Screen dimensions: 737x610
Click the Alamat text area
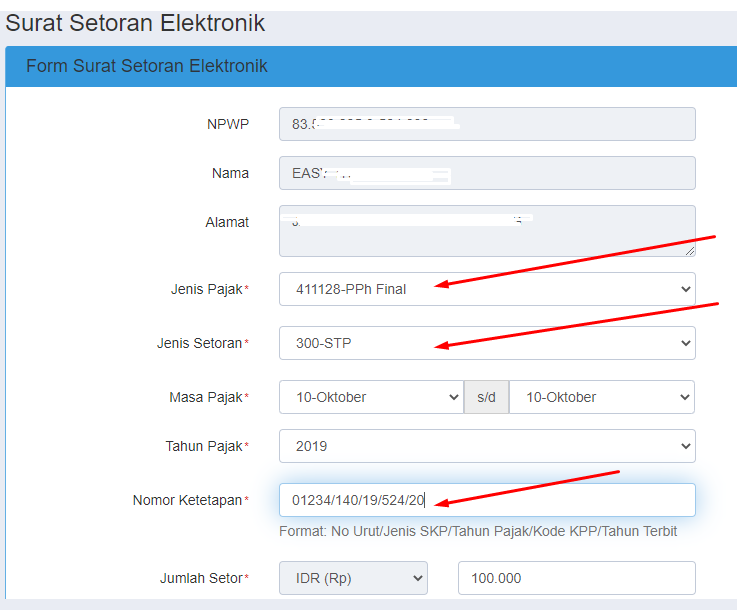[x=487, y=231]
